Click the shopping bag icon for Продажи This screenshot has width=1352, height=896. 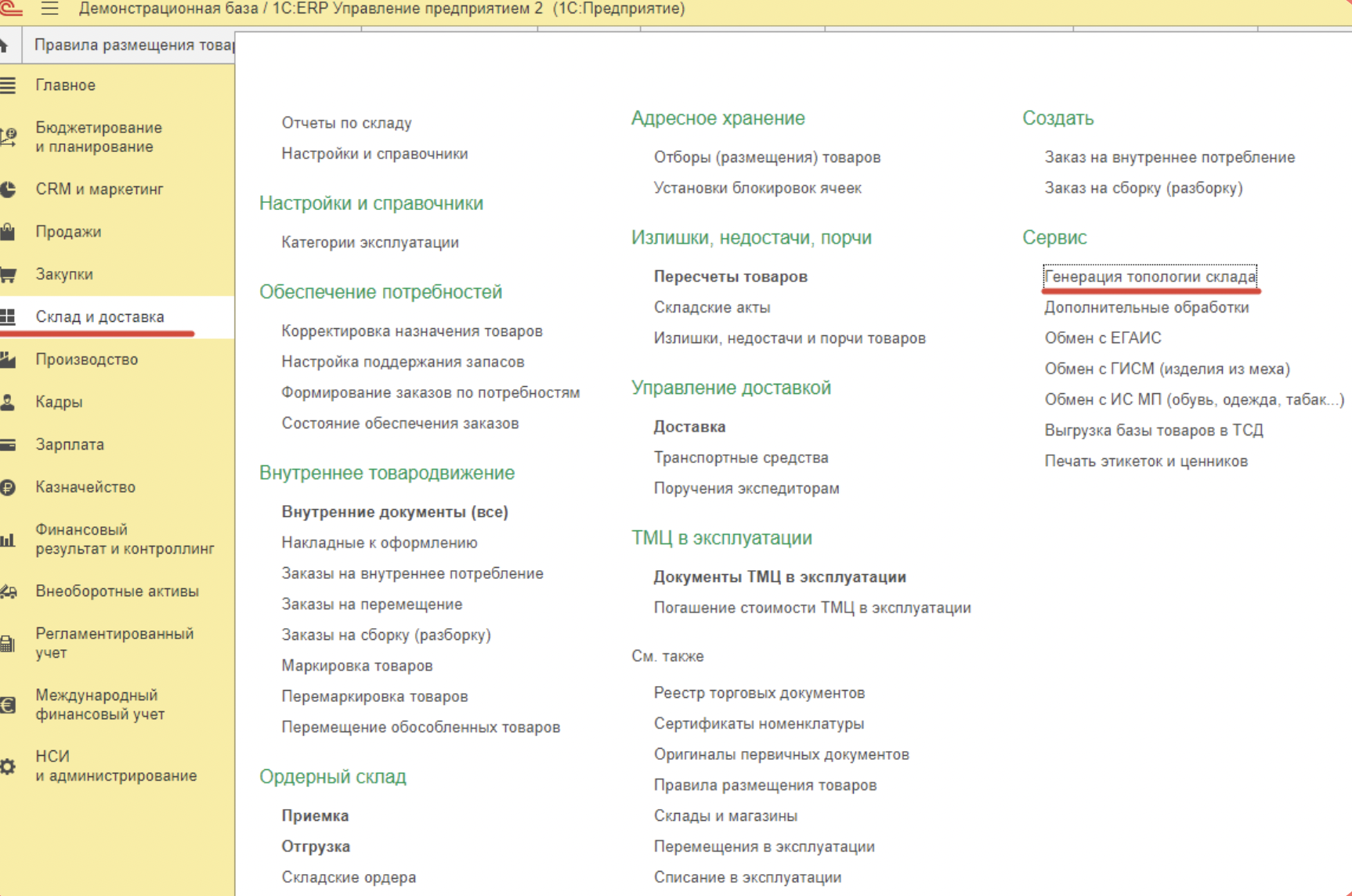tap(8, 232)
